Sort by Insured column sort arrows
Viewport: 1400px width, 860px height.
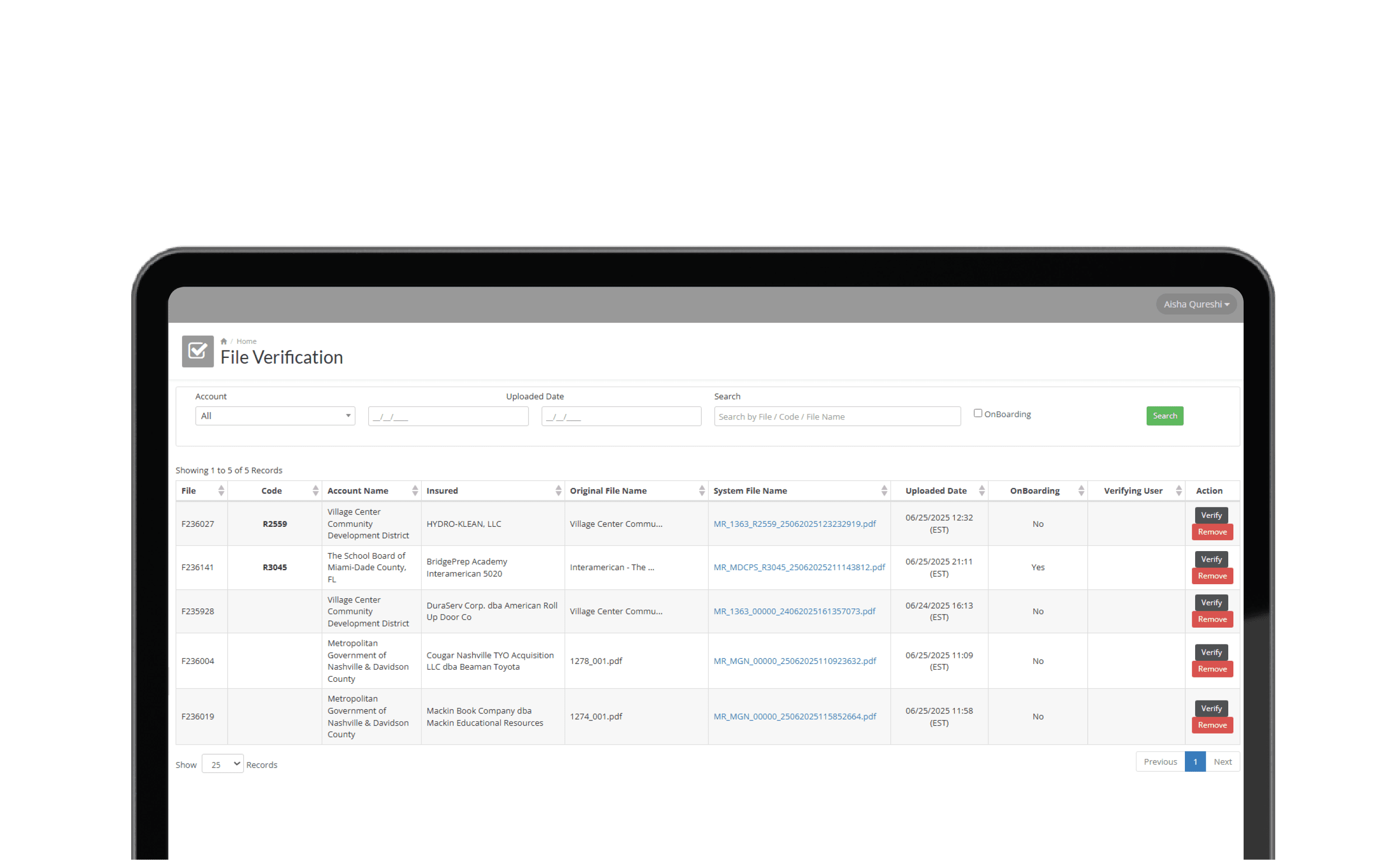[x=558, y=490]
